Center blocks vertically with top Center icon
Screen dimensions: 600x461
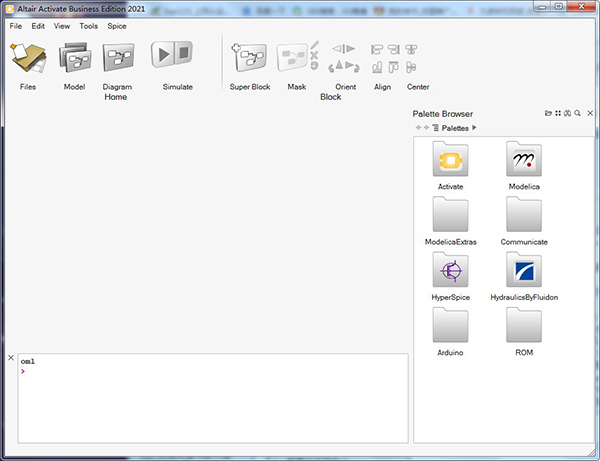pyautogui.click(x=411, y=49)
